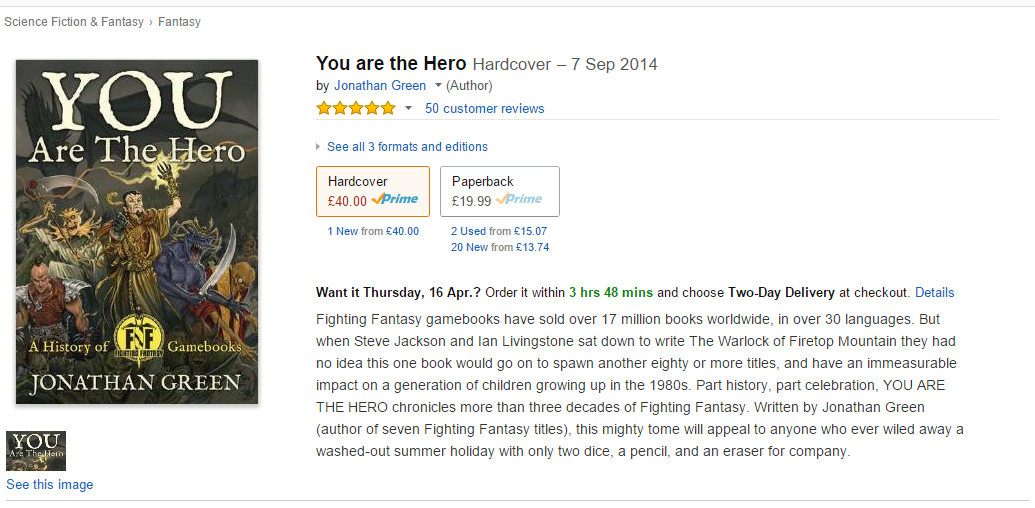Click the small cover thumbnail below
This screenshot has height=508, width=1035.
pyautogui.click(x=36, y=451)
